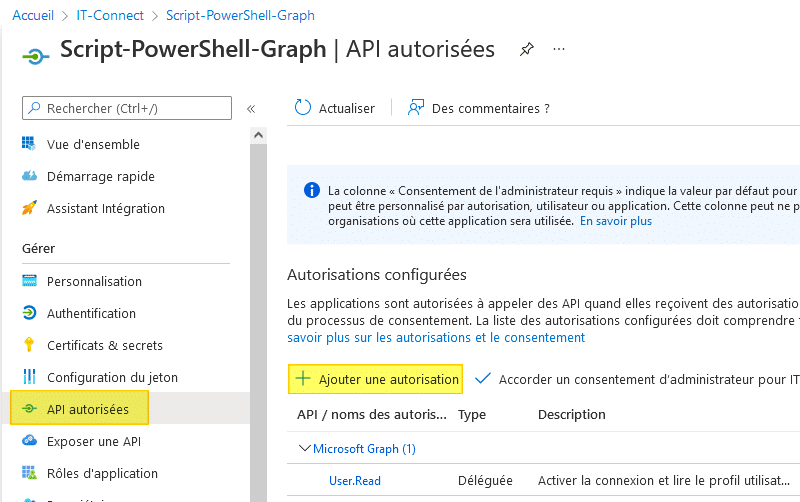
Task: Click the Certificats & secrets key icon
Action: tap(29, 345)
